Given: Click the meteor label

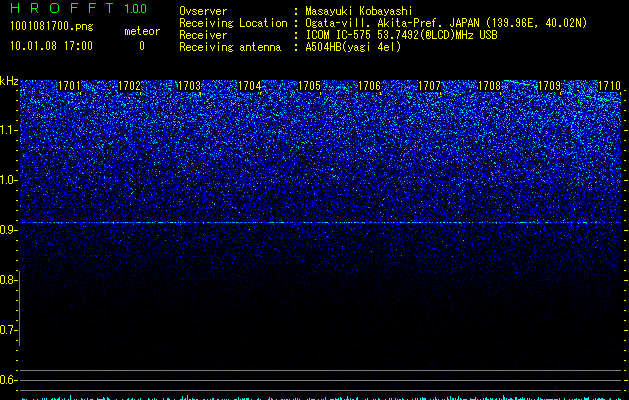Looking at the screenshot, I should coord(142,31).
